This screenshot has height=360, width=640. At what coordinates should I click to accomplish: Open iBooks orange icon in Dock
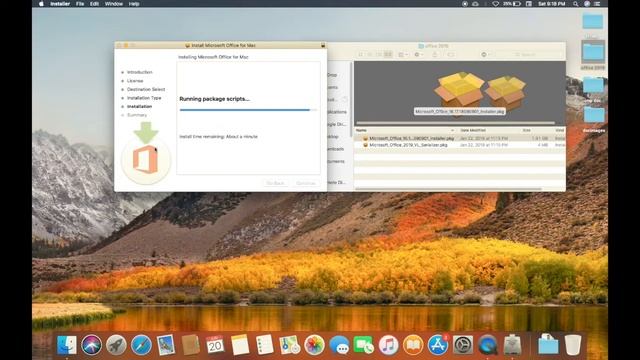pos(413,345)
